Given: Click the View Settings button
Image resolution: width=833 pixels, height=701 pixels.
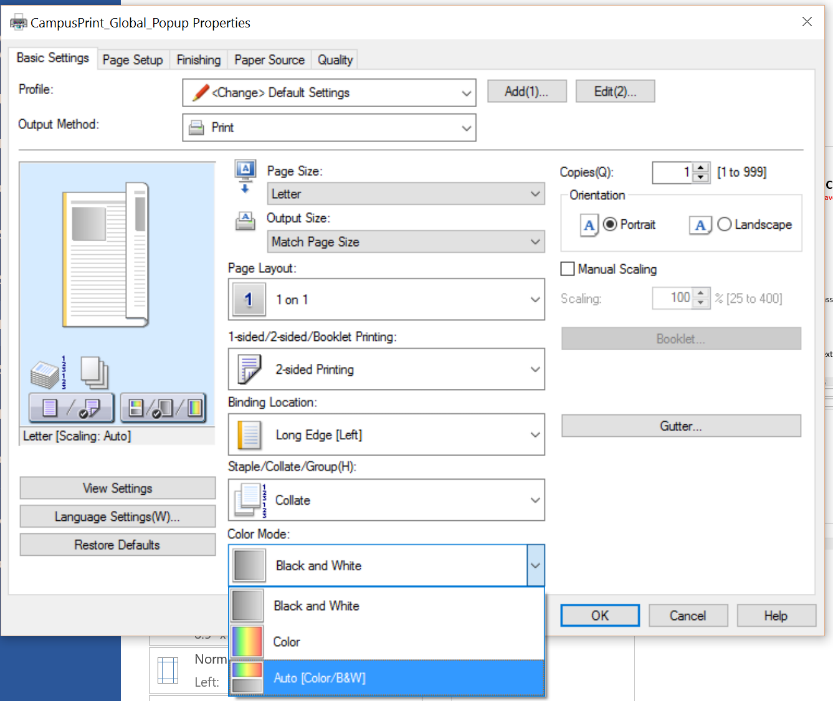Looking at the screenshot, I should click(x=117, y=488).
